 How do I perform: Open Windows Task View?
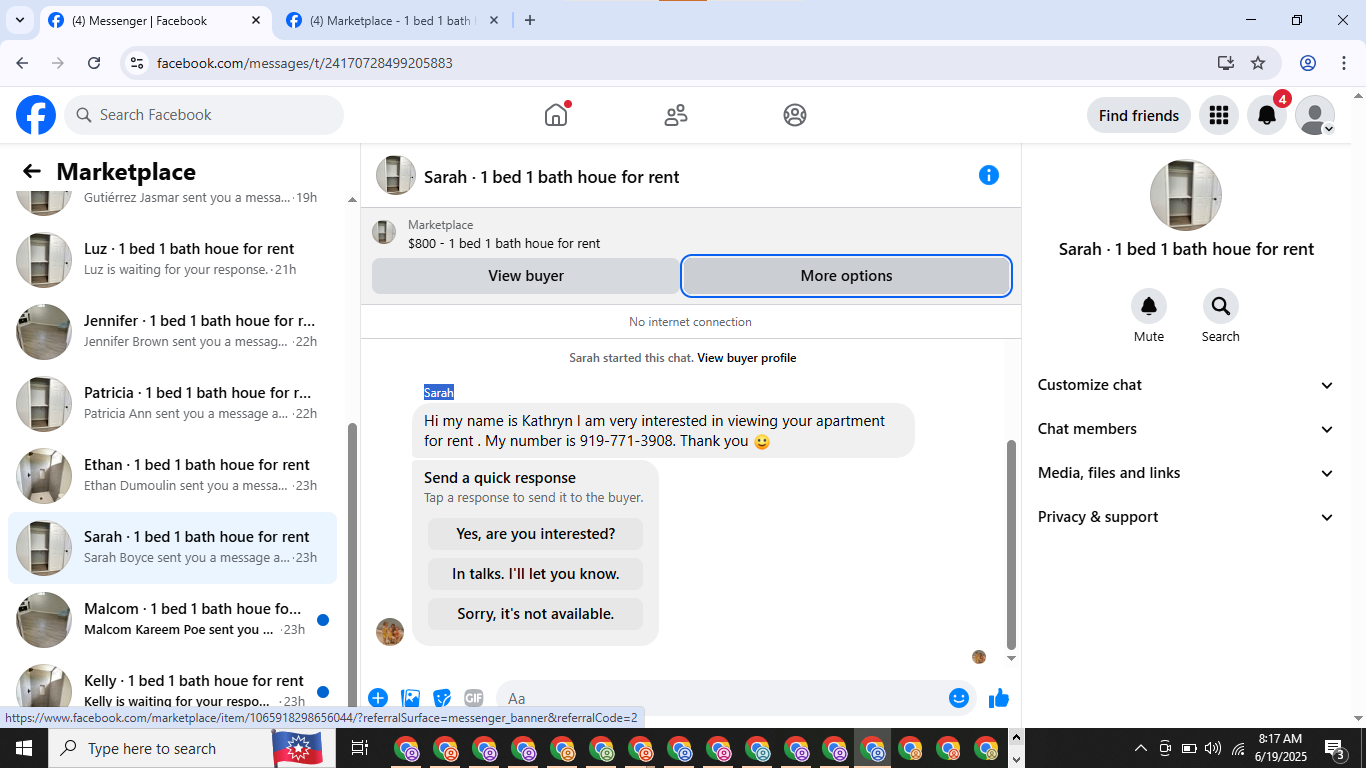click(x=360, y=748)
